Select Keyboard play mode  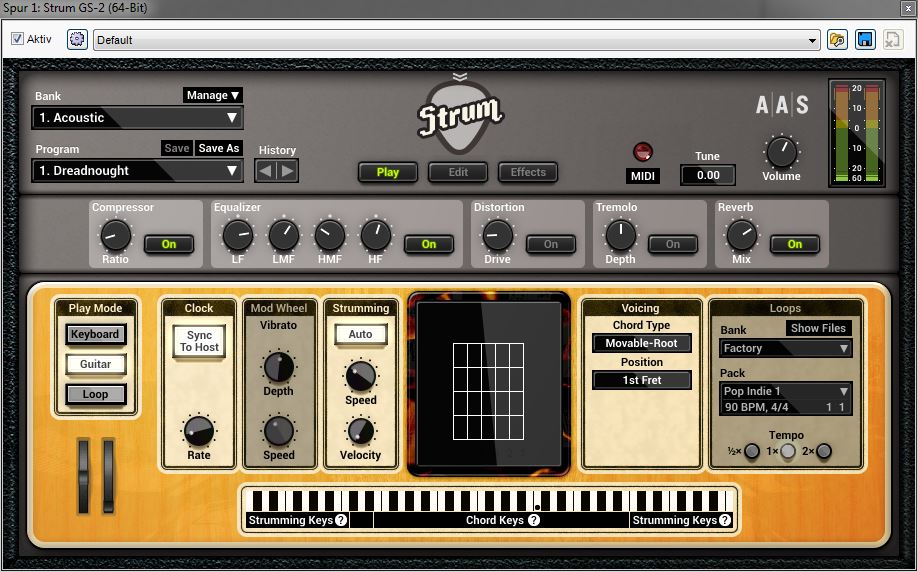(95, 334)
